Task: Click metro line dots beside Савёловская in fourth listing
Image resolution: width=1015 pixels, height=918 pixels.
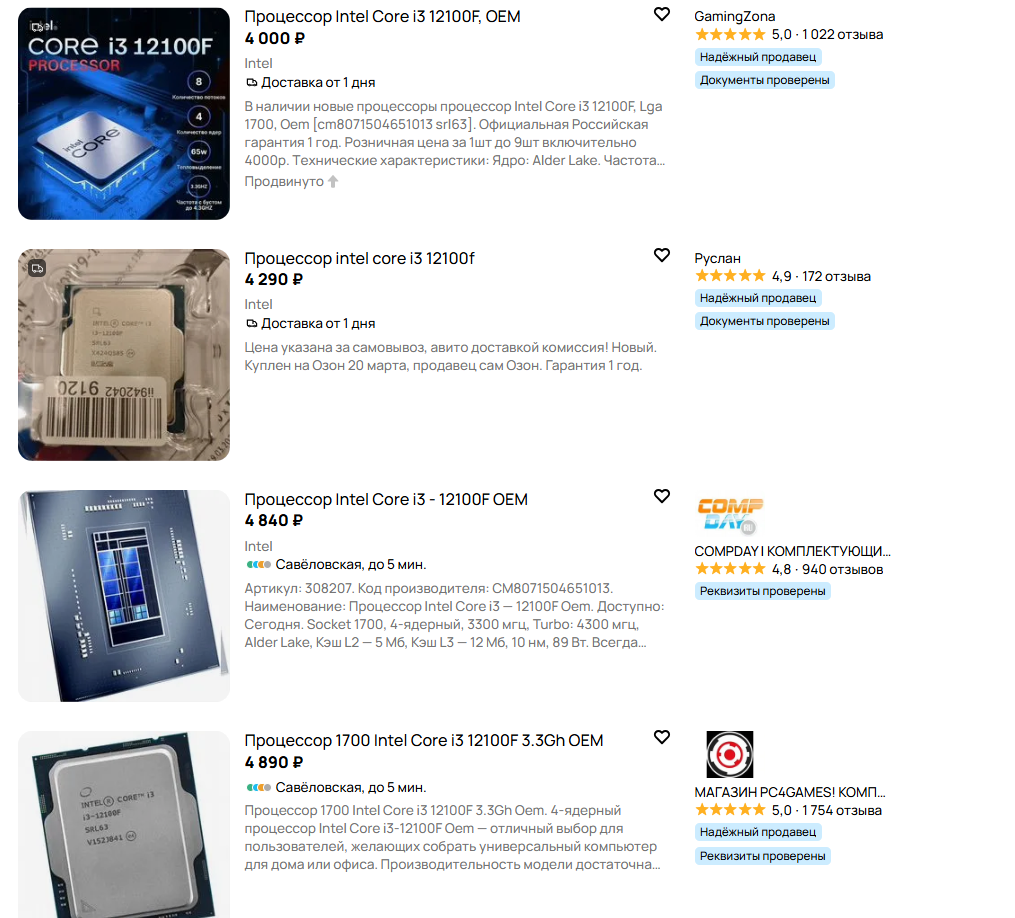Action: click(258, 788)
